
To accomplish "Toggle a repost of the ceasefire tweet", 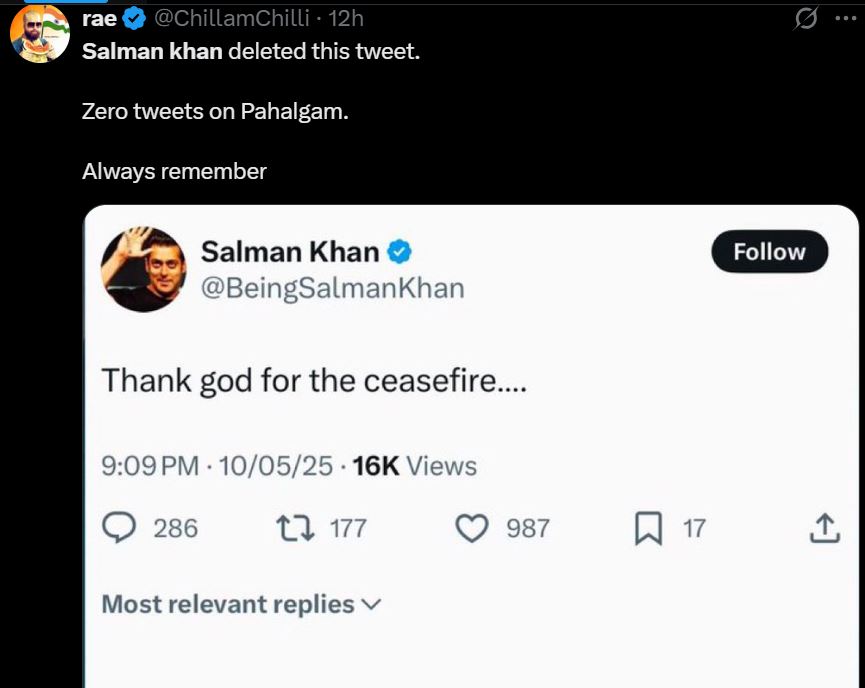I will coord(292,527).
